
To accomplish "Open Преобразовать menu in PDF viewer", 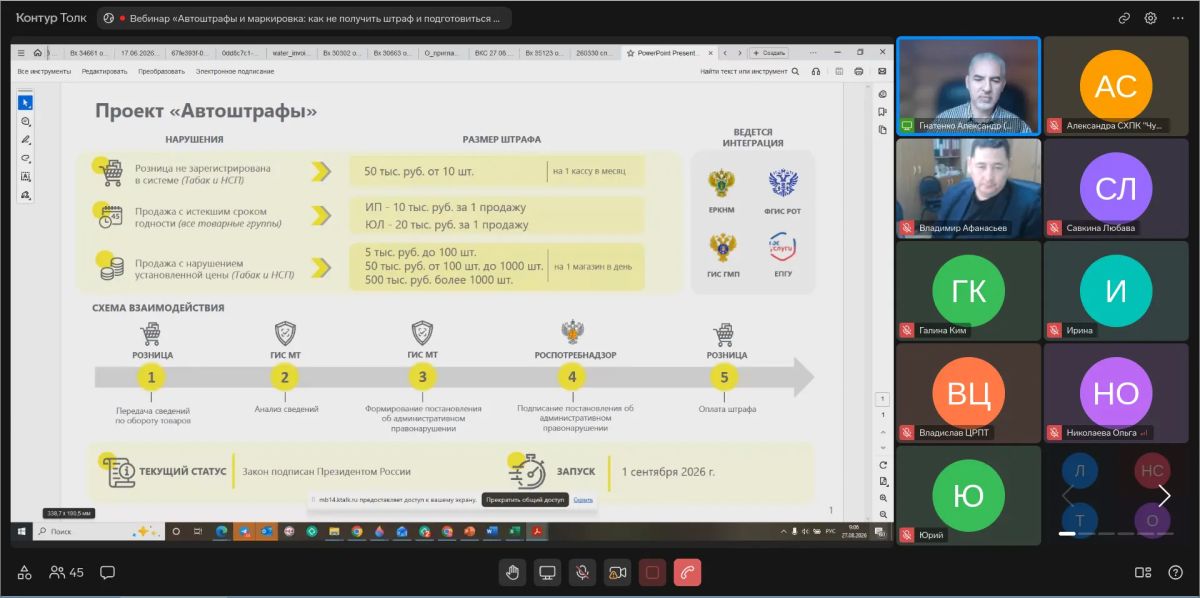I will 161,71.
